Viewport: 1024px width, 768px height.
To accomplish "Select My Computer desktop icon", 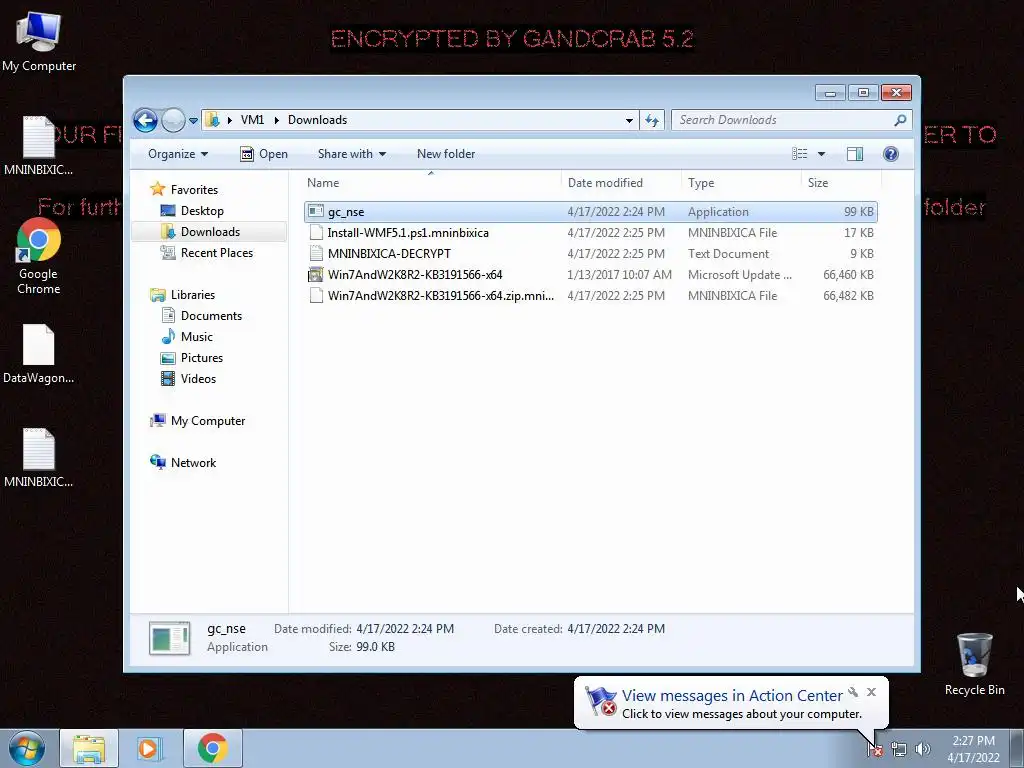I will click(x=39, y=41).
